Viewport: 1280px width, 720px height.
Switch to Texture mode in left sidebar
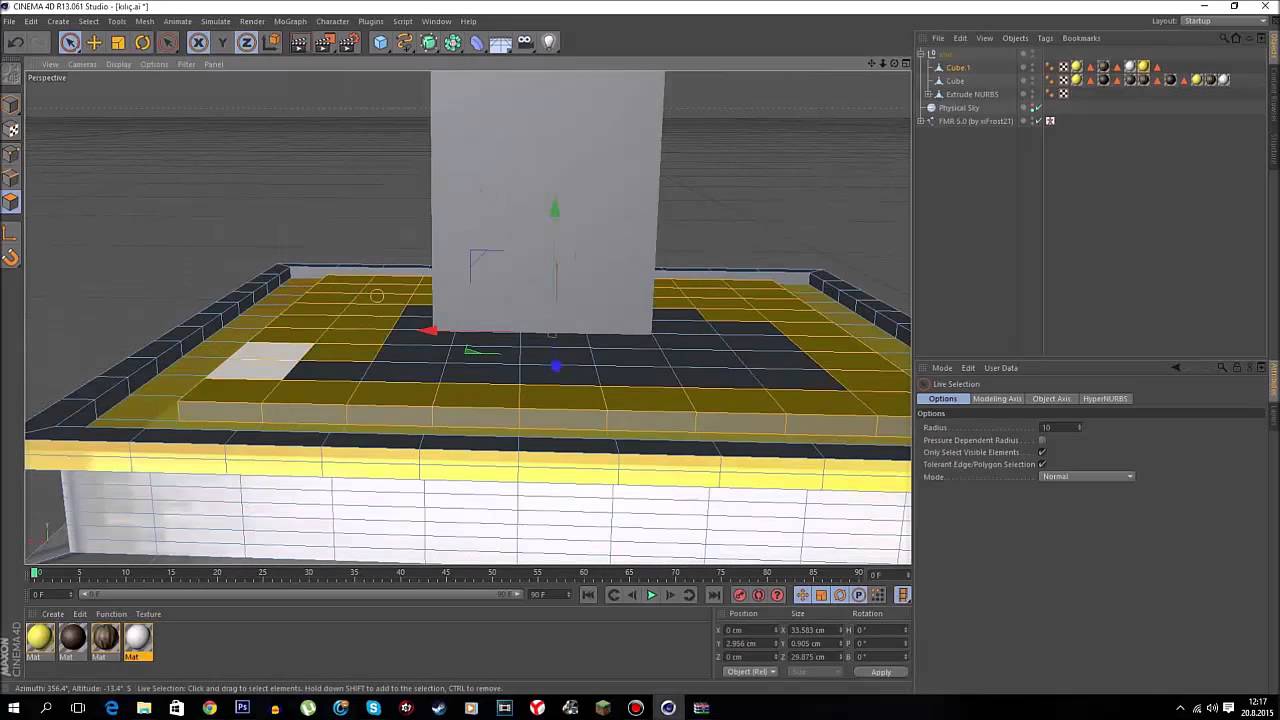pos(11,130)
